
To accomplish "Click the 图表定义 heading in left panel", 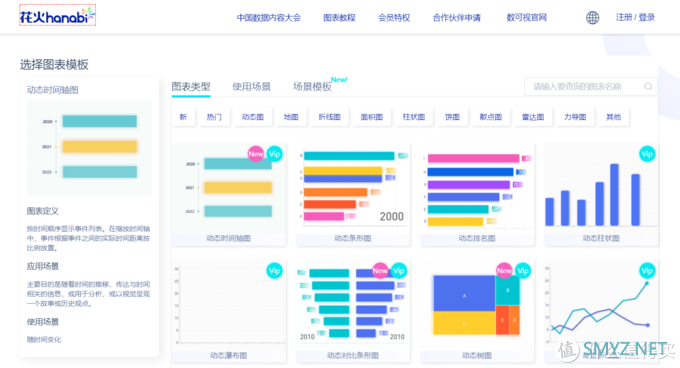I will click(x=42, y=211).
